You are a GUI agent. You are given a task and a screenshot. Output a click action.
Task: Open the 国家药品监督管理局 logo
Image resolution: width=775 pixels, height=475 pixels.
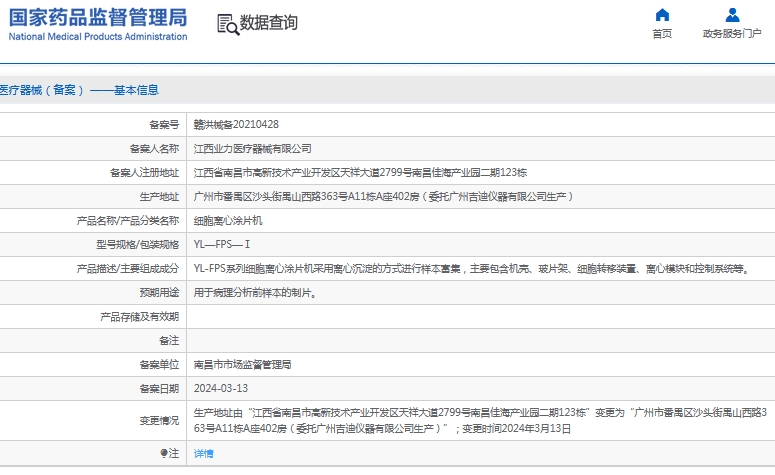(x=98, y=24)
